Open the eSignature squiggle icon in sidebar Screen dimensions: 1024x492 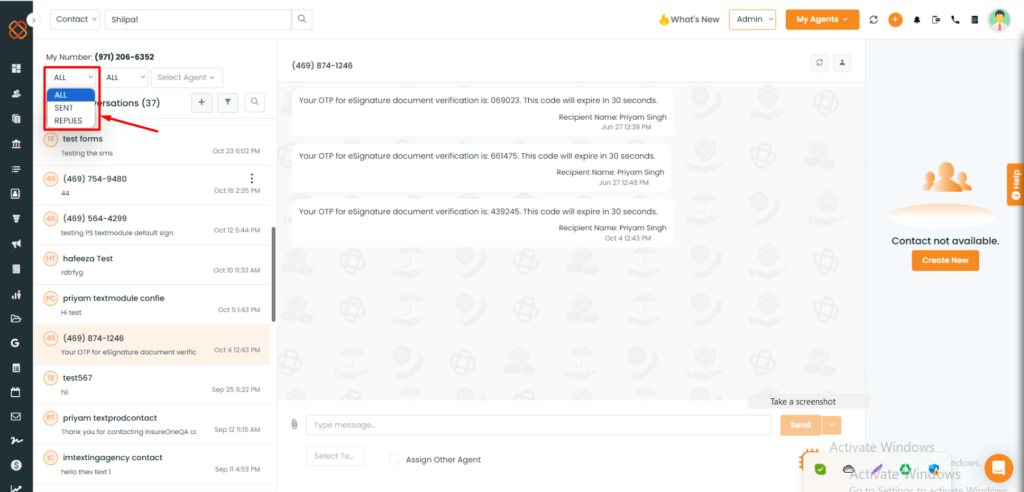[16, 441]
